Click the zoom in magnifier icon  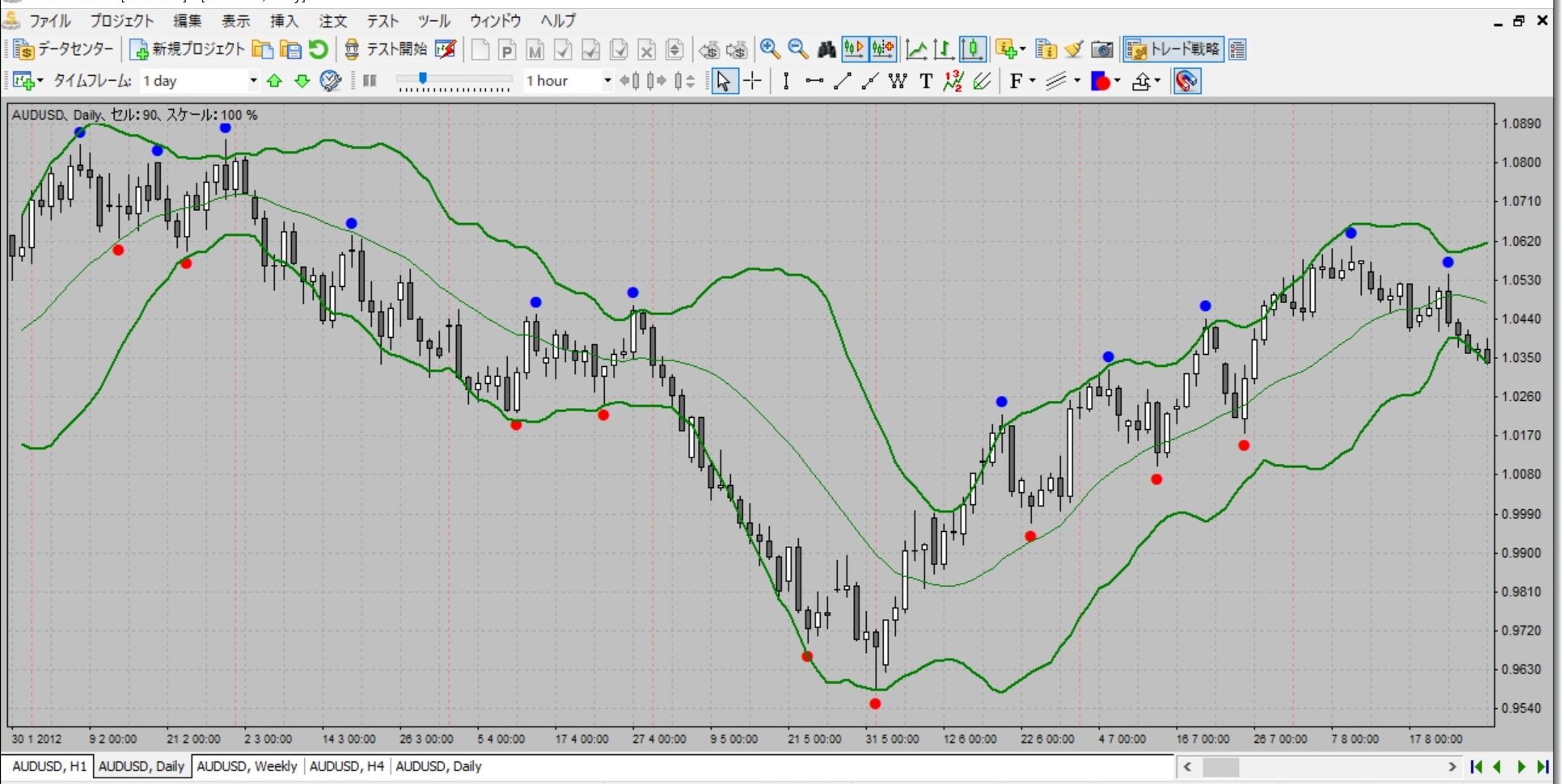[x=770, y=49]
